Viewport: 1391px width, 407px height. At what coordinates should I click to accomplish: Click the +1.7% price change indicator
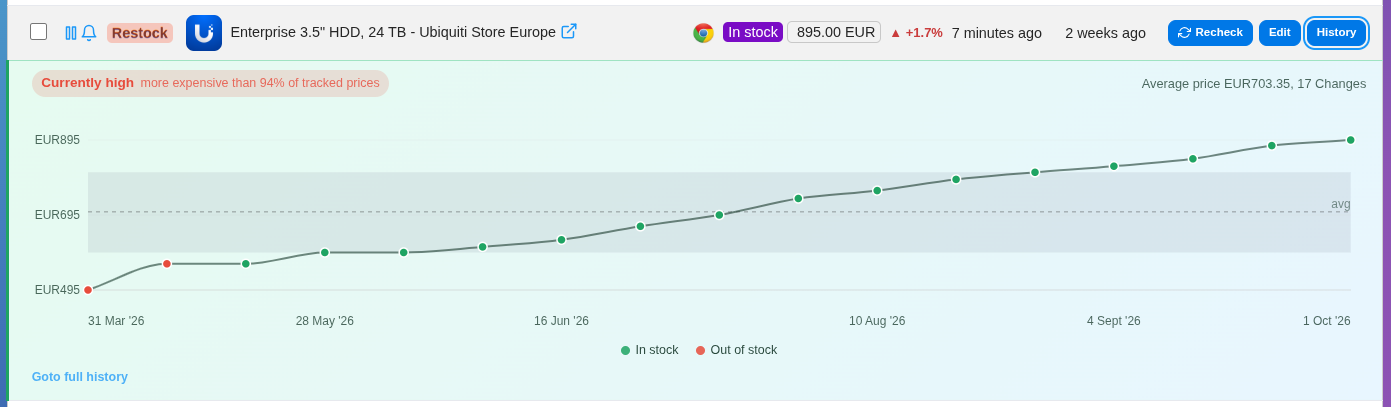tap(916, 32)
